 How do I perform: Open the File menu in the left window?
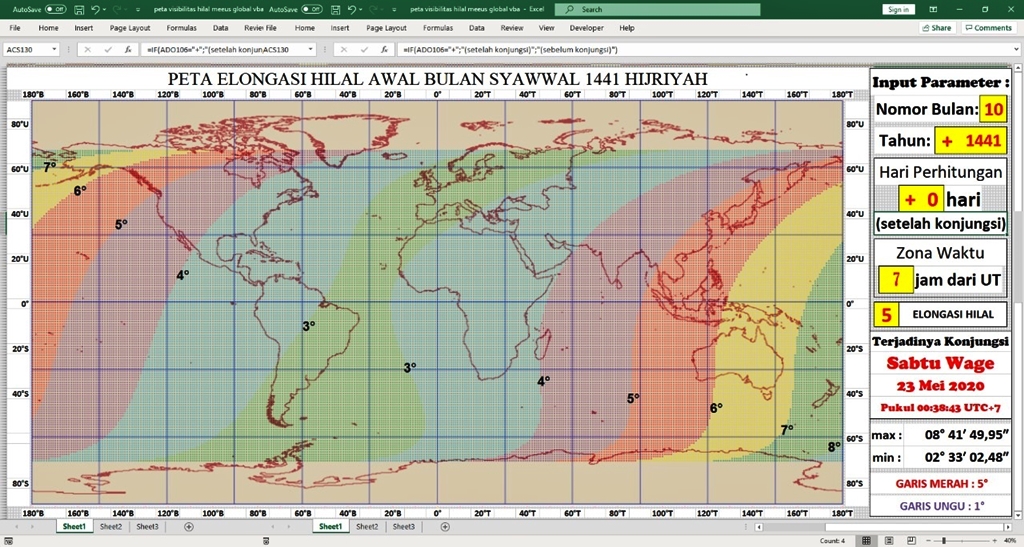[15, 28]
